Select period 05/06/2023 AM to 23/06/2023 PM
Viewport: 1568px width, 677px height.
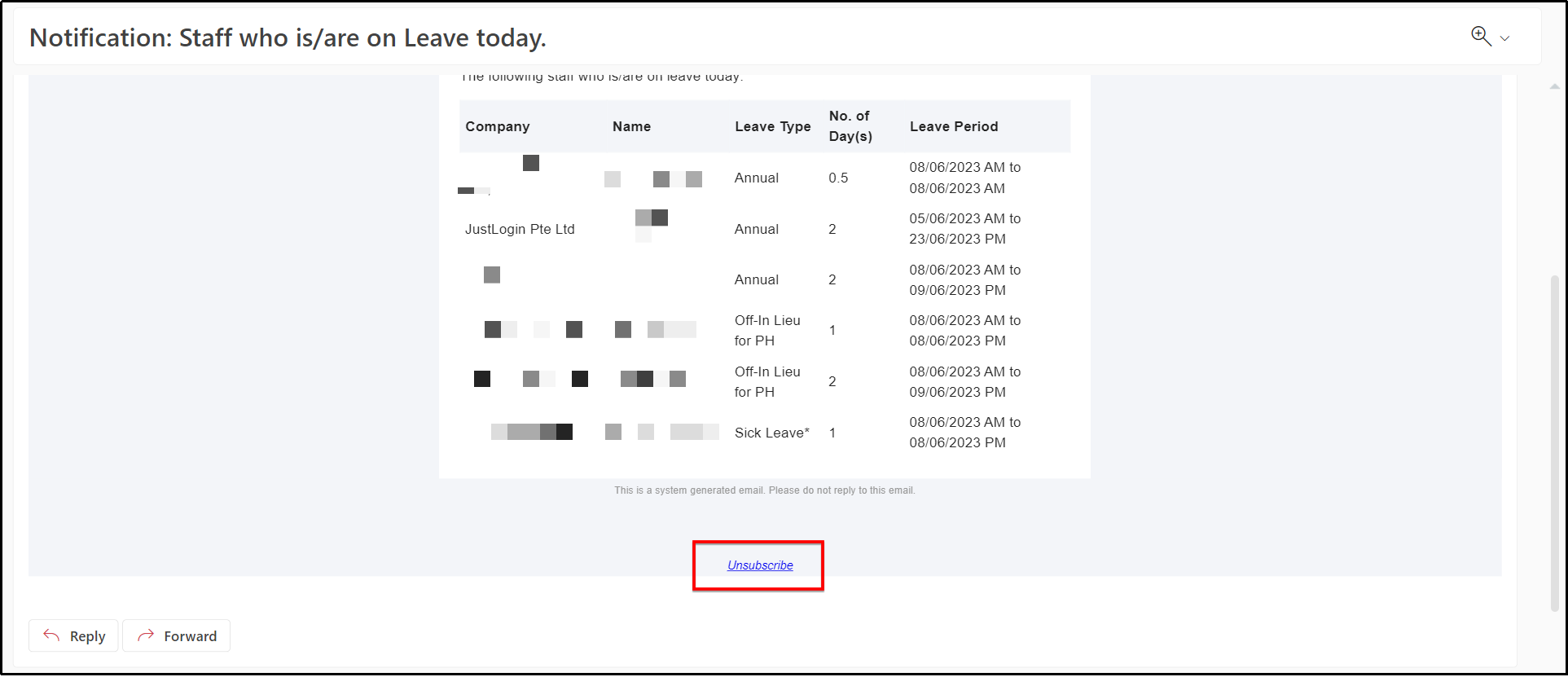(965, 229)
